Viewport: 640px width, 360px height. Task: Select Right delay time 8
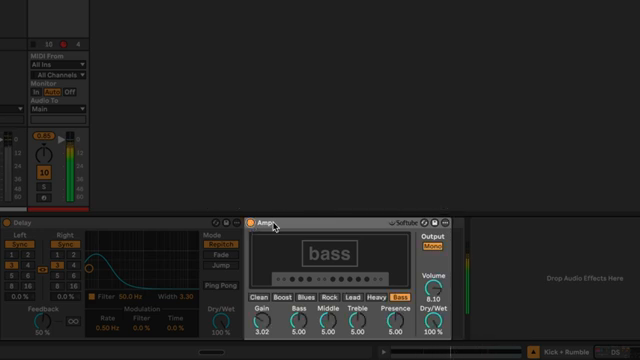pyautogui.click(x=57, y=286)
